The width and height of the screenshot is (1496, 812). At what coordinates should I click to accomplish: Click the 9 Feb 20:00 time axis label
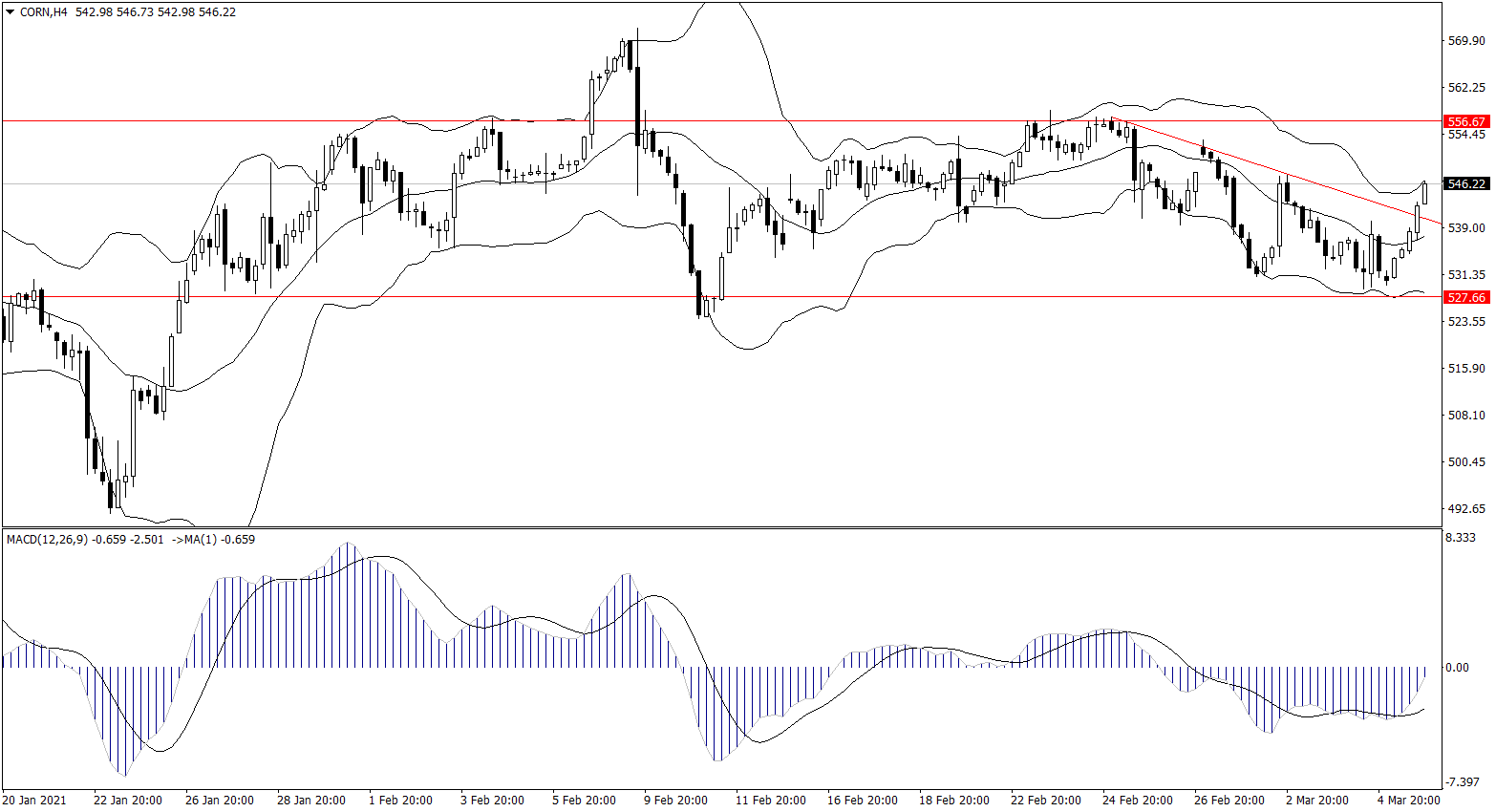(675, 801)
